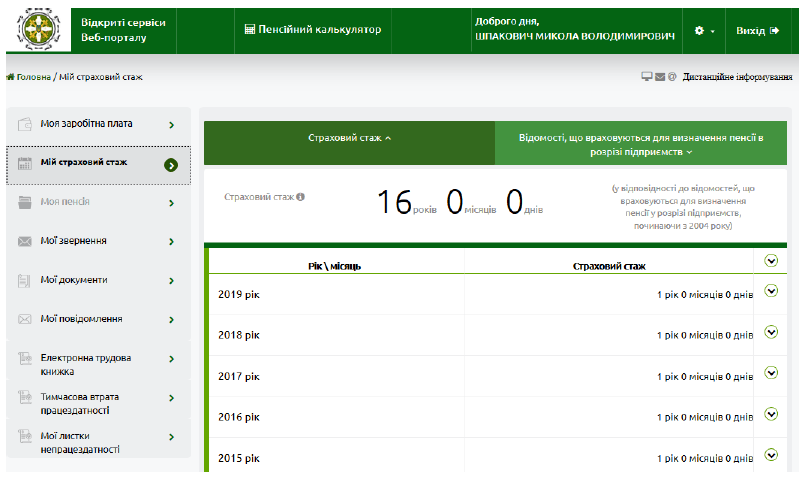Click the wallet icon for Моя заробітна плата

coord(25,124)
